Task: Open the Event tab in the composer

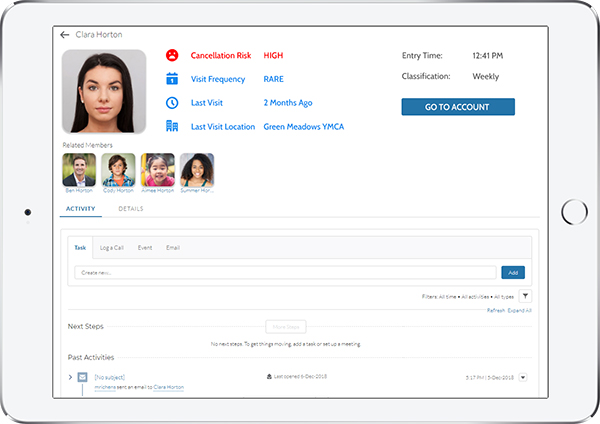Action: pos(145,247)
